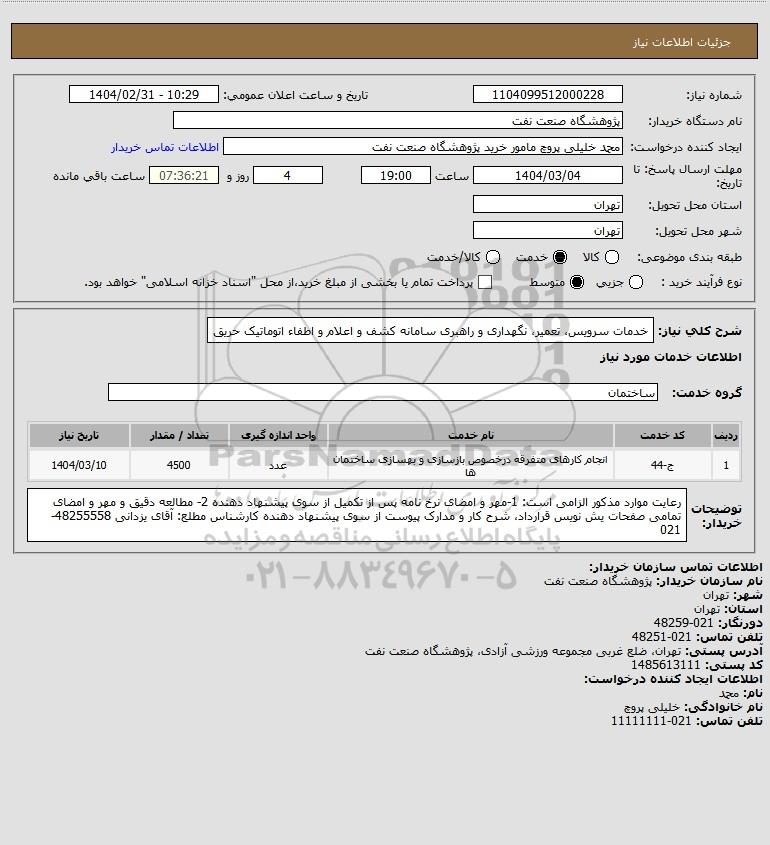Click the نام دستگاه خریدار field
The width and height of the screenshot is (770, 845).
click(398, 120)
